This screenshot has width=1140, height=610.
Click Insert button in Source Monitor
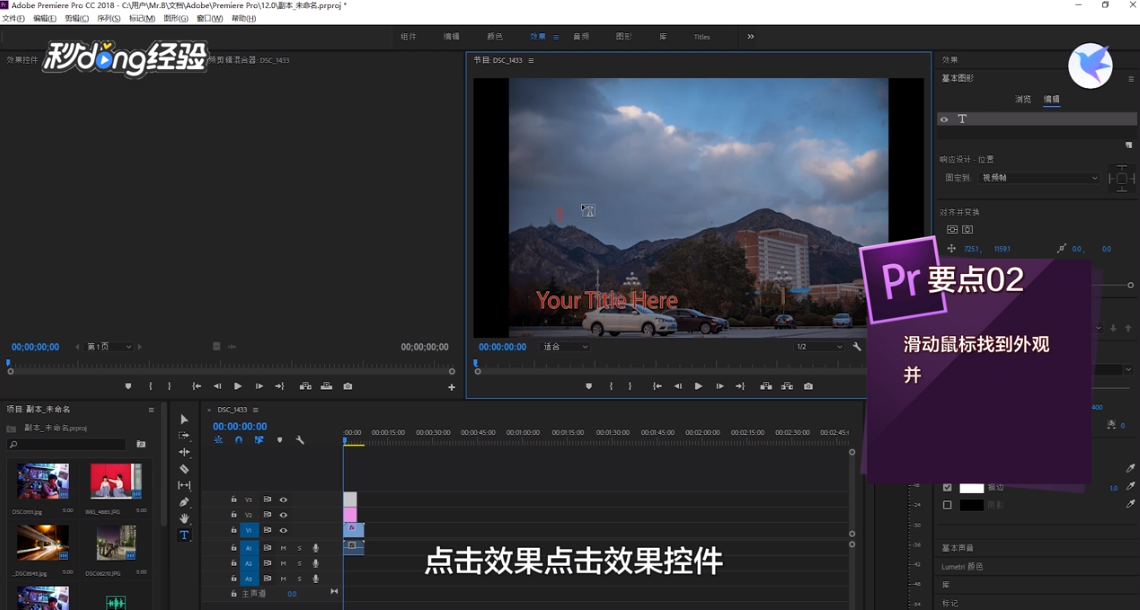[305, 386]
